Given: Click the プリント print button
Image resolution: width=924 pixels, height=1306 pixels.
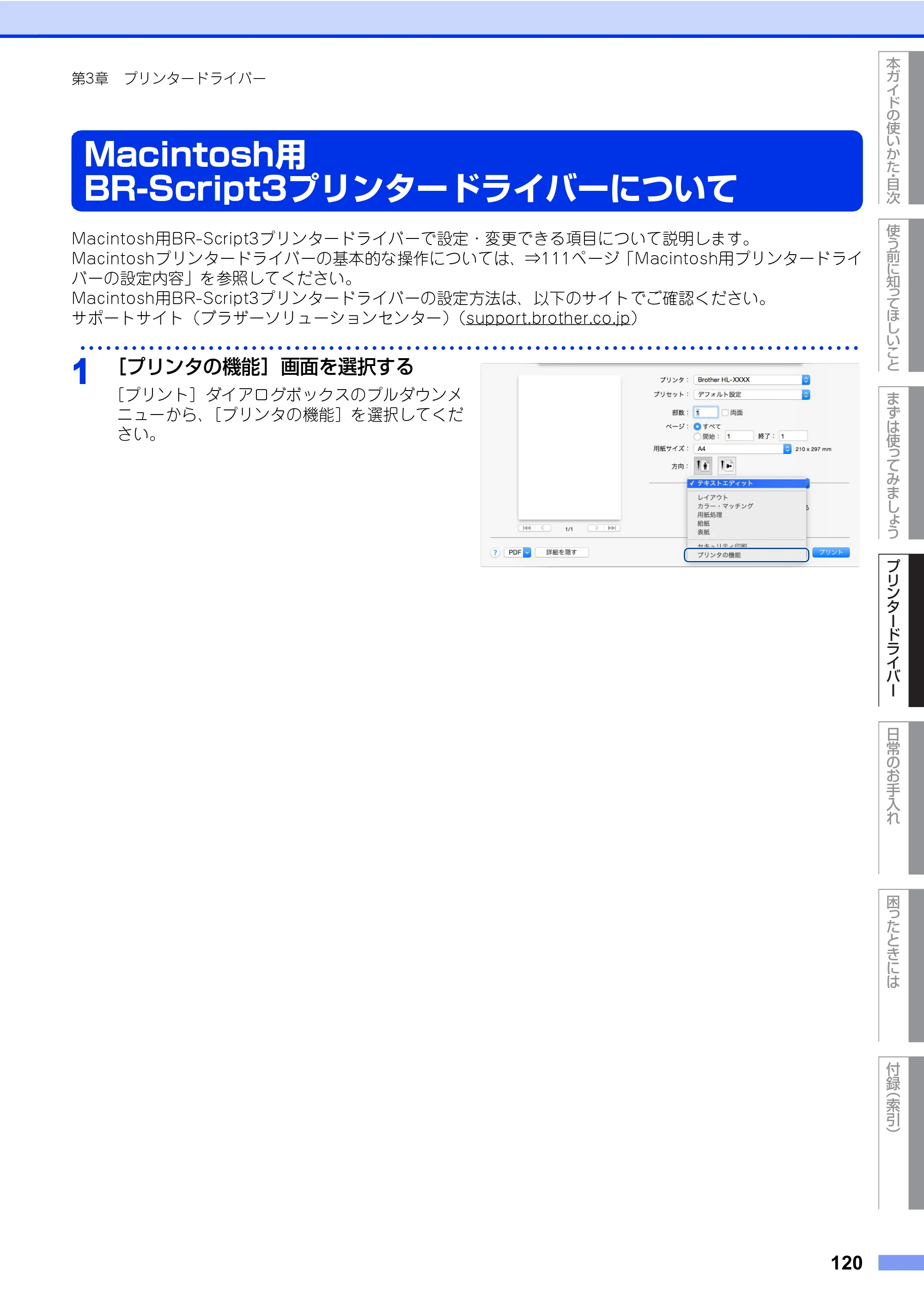Looking at the screenshot, I should click(831, 552).
